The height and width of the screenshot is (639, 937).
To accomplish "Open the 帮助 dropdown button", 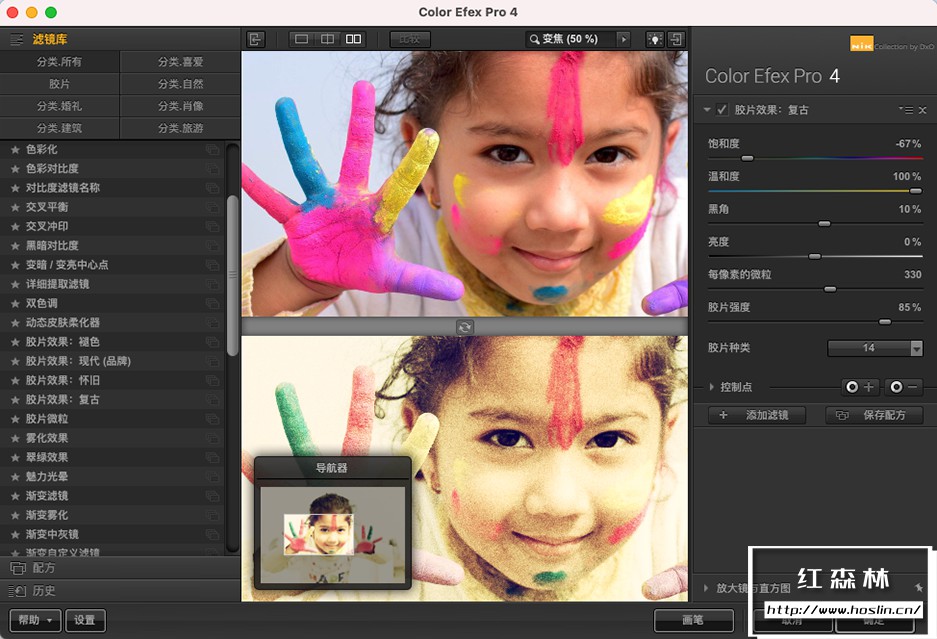I will pos(35,620).
